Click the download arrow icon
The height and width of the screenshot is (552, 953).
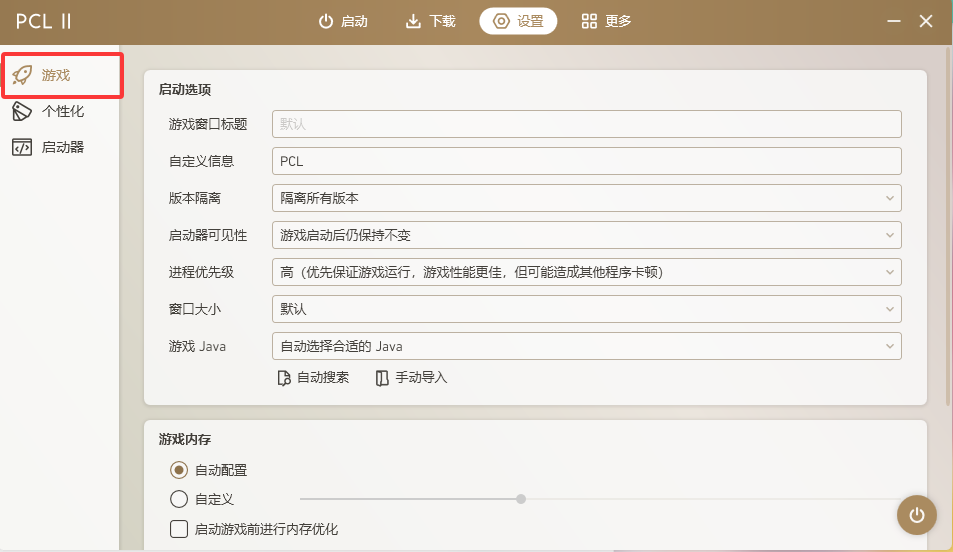coord(413,21)
